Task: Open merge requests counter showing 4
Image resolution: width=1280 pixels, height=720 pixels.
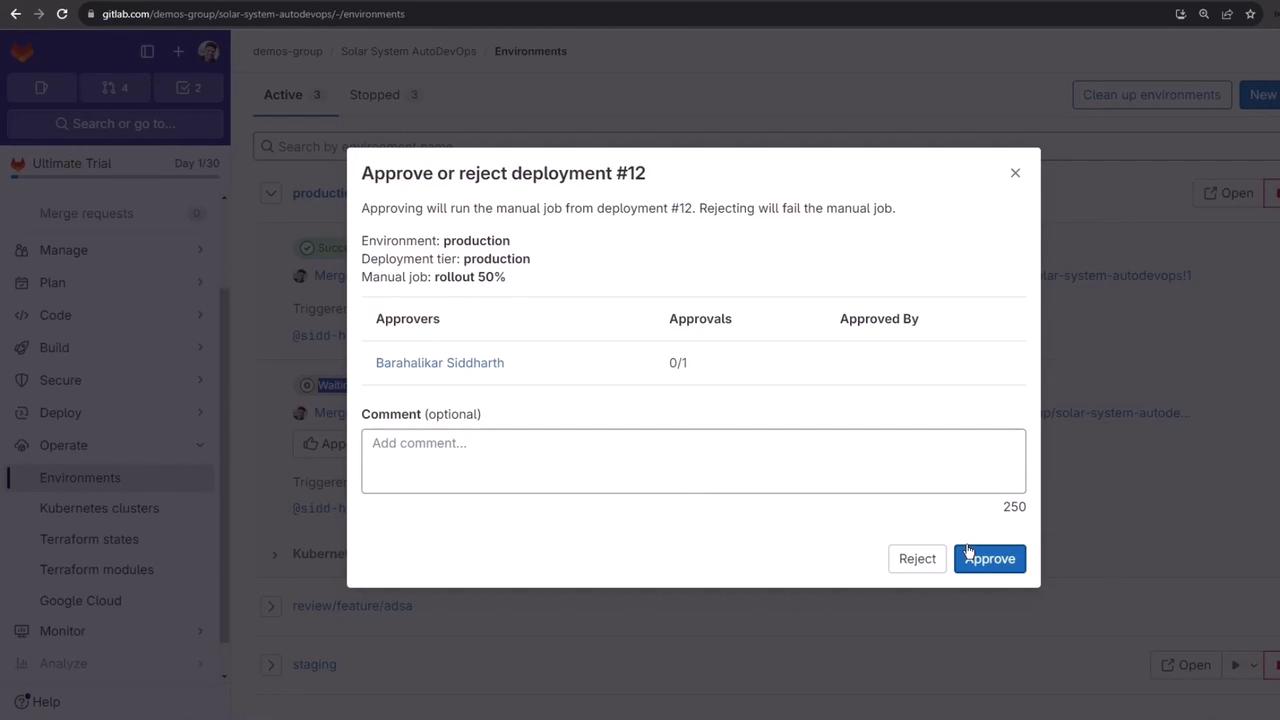Action: [x=115, y=88]
